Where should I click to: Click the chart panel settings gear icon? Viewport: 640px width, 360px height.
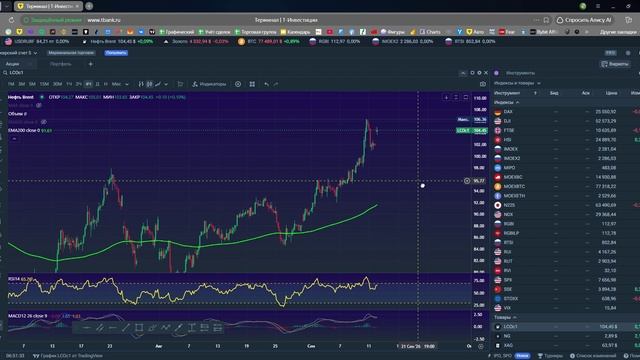click(479, 73)
